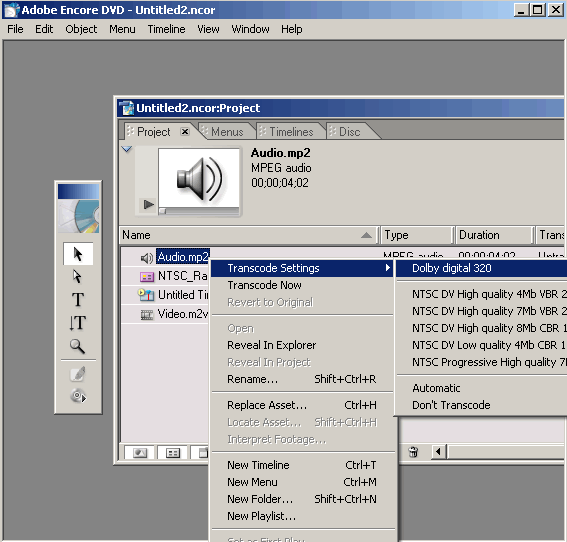Click the horizontal scrollbar left arrow
Screen dimensions: 567x542
(438, 452)
